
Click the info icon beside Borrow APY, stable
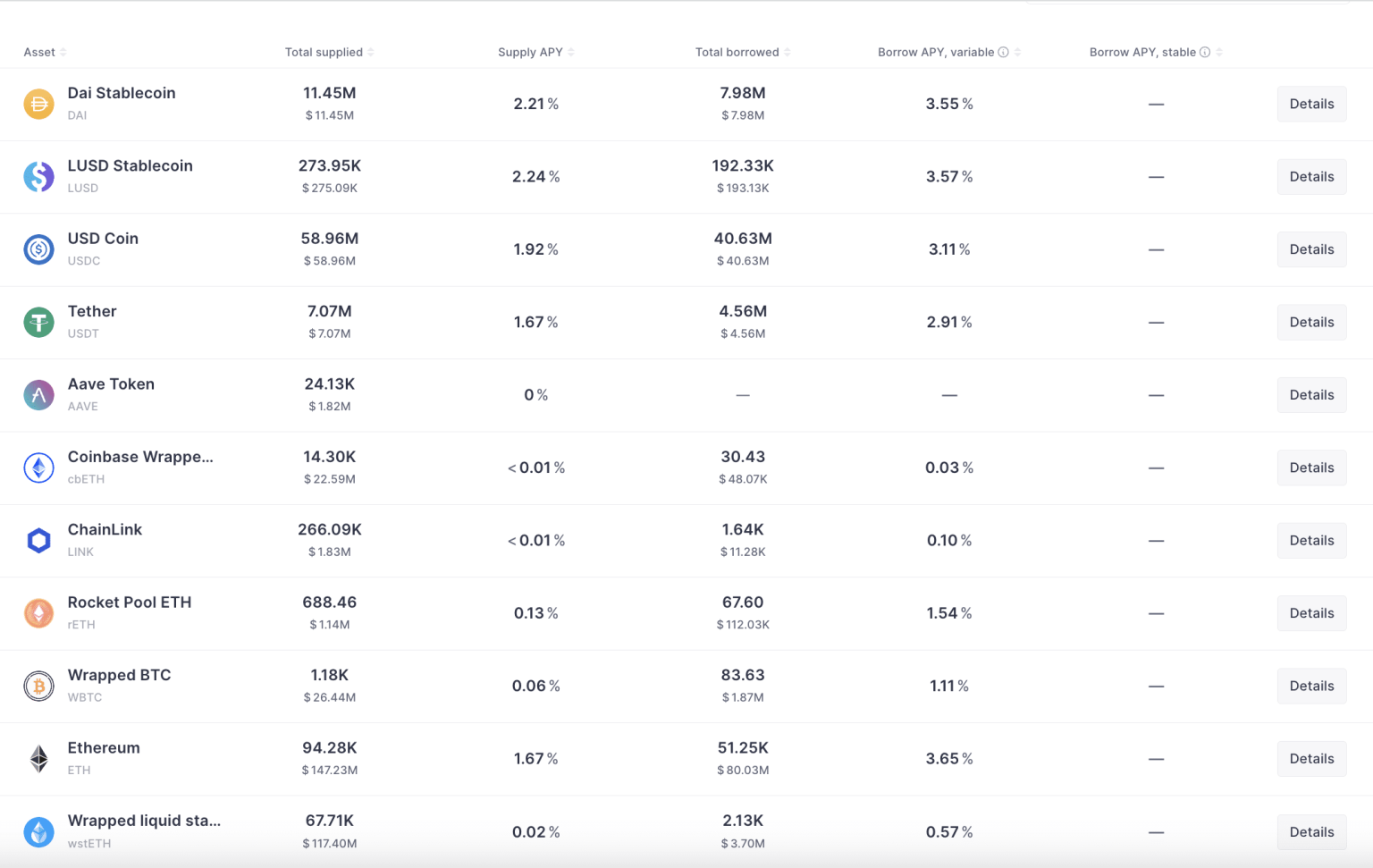tap(1205, 52)
